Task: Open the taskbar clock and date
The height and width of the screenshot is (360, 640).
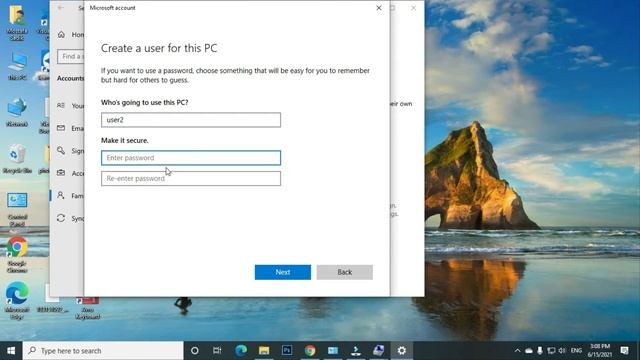Action: pos(600,351)
